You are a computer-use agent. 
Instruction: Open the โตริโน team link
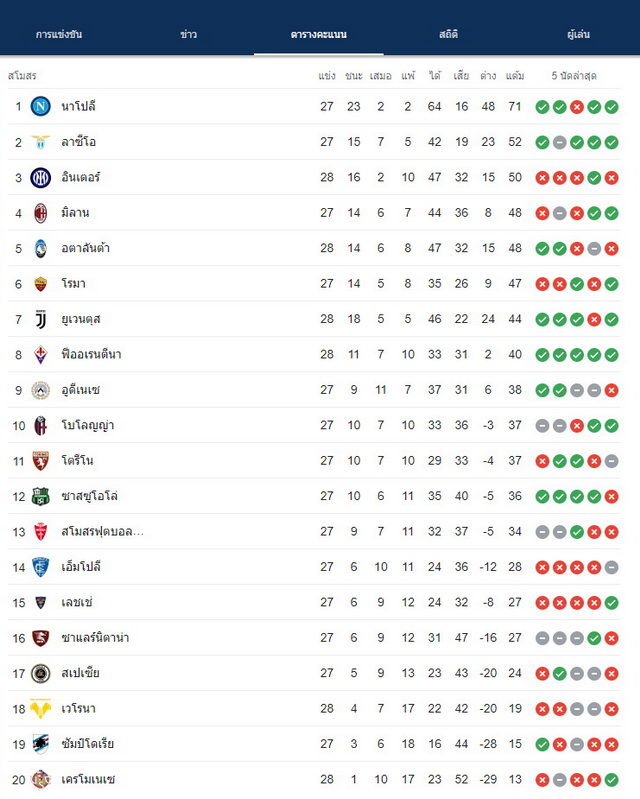point(77,461)
